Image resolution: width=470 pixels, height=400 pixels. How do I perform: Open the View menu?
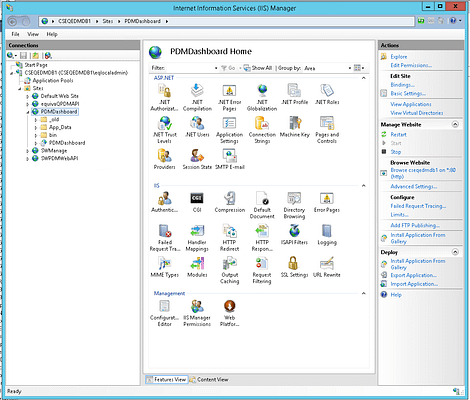pyautogui.click(x=33, y=34)
